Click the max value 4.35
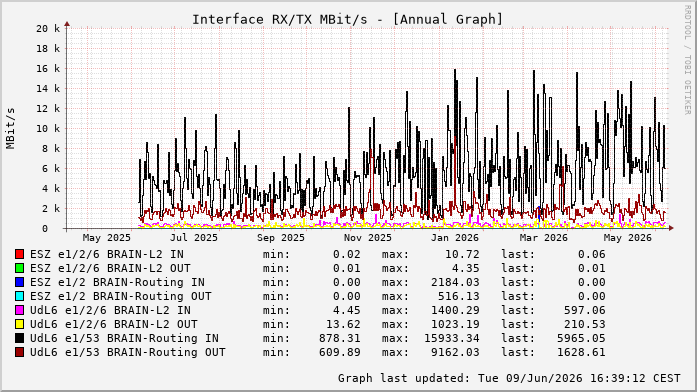Screen dimensions: 697x392 466,268
